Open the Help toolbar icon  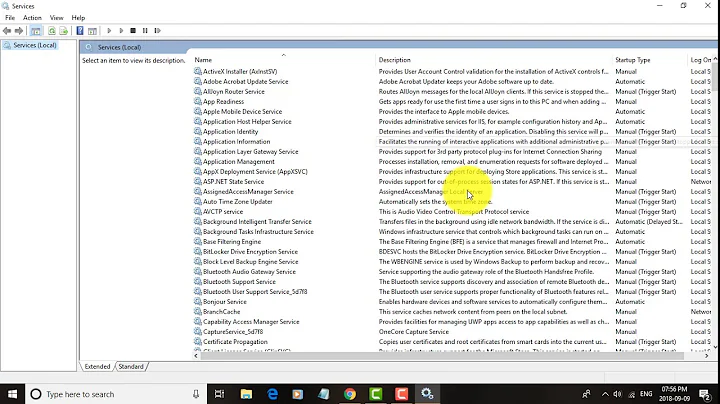(80, 31)
